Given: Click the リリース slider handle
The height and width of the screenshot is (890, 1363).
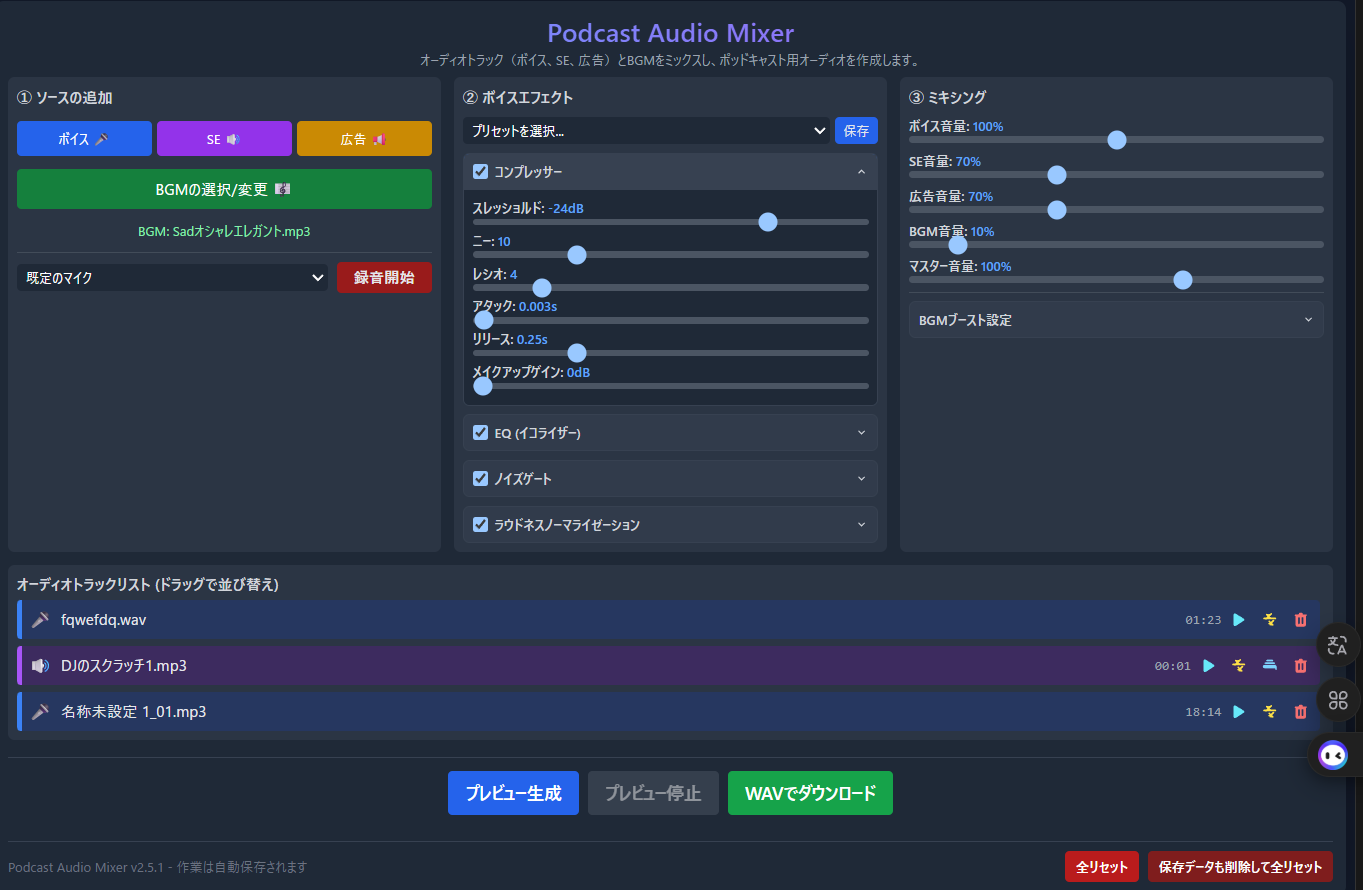Looking at the screenshot, I should (x=576, y=353).
